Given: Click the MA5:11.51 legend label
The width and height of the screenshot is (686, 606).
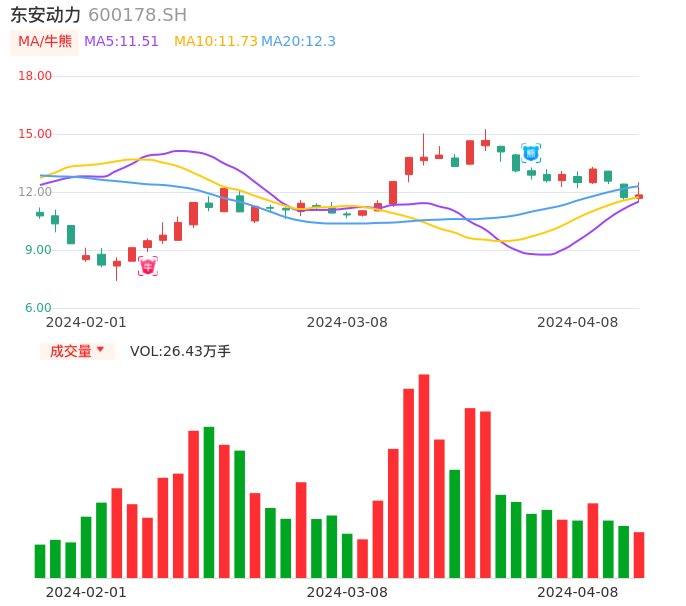Looking at the screenshot, I should [x=121, y=41].
